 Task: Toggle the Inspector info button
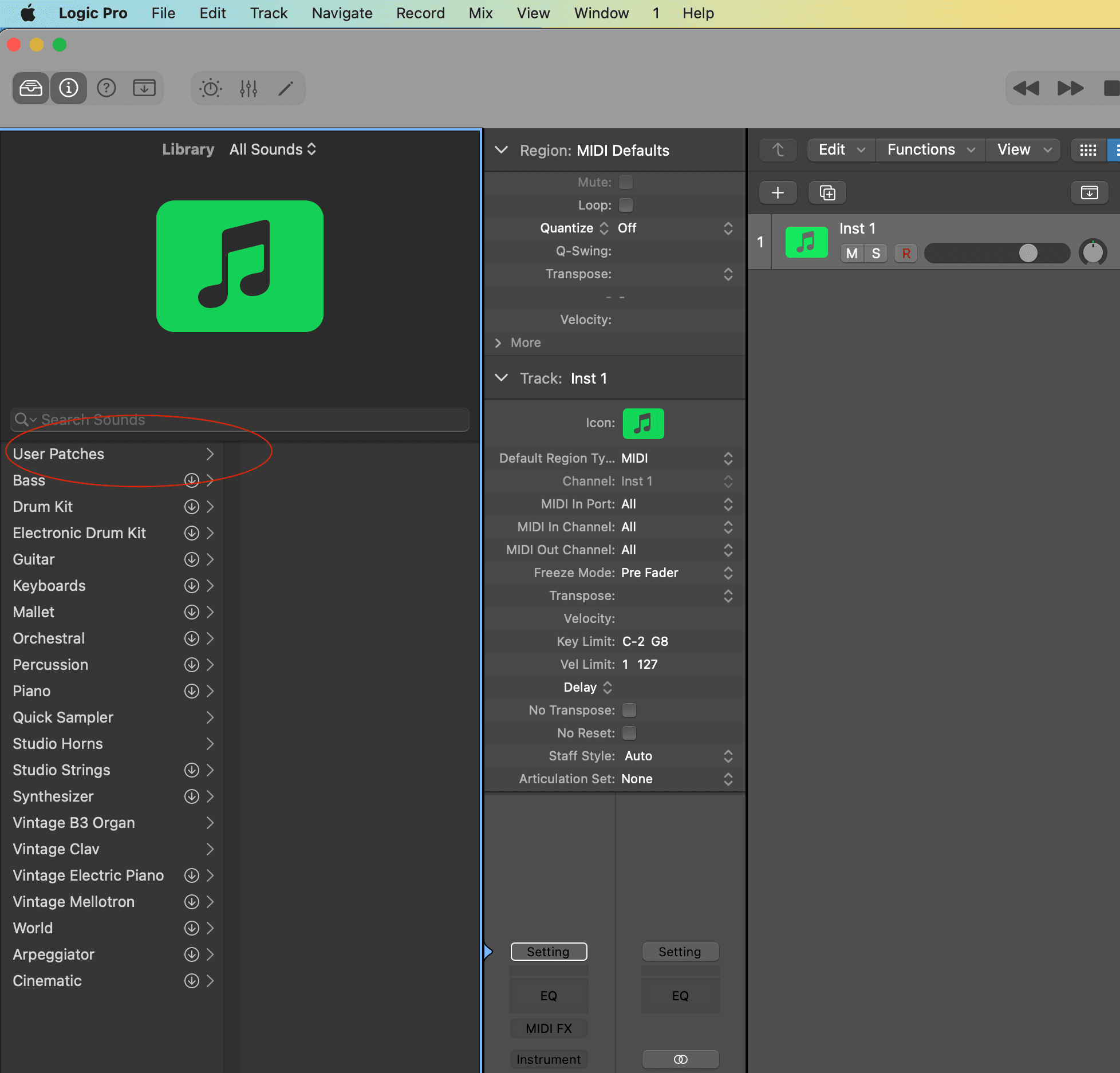point(69,88)
